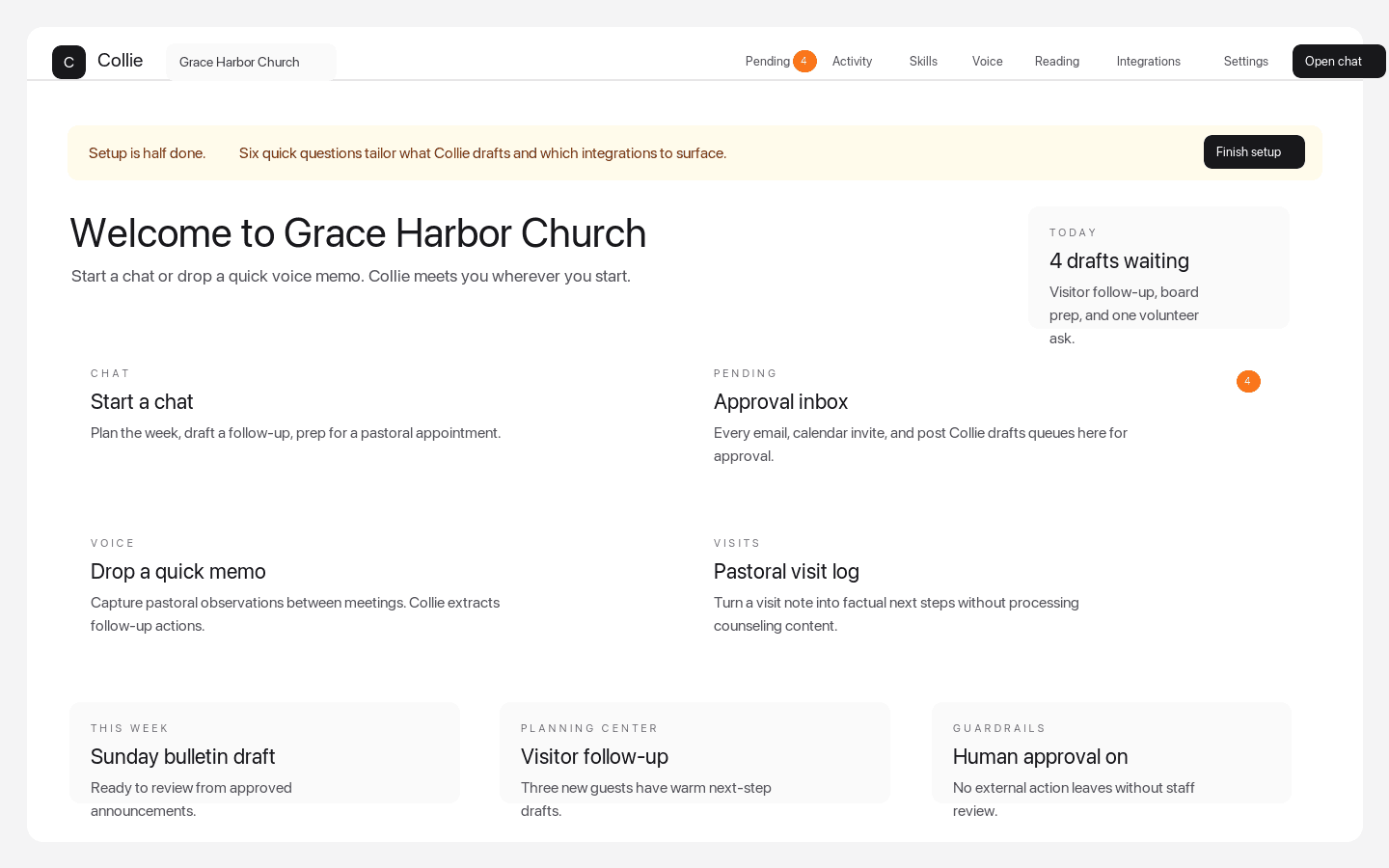Screen dimensions: 1389x868
Task: Click 'Start a chat or drop a quick voice memo' subtitle
Action: 351,277
